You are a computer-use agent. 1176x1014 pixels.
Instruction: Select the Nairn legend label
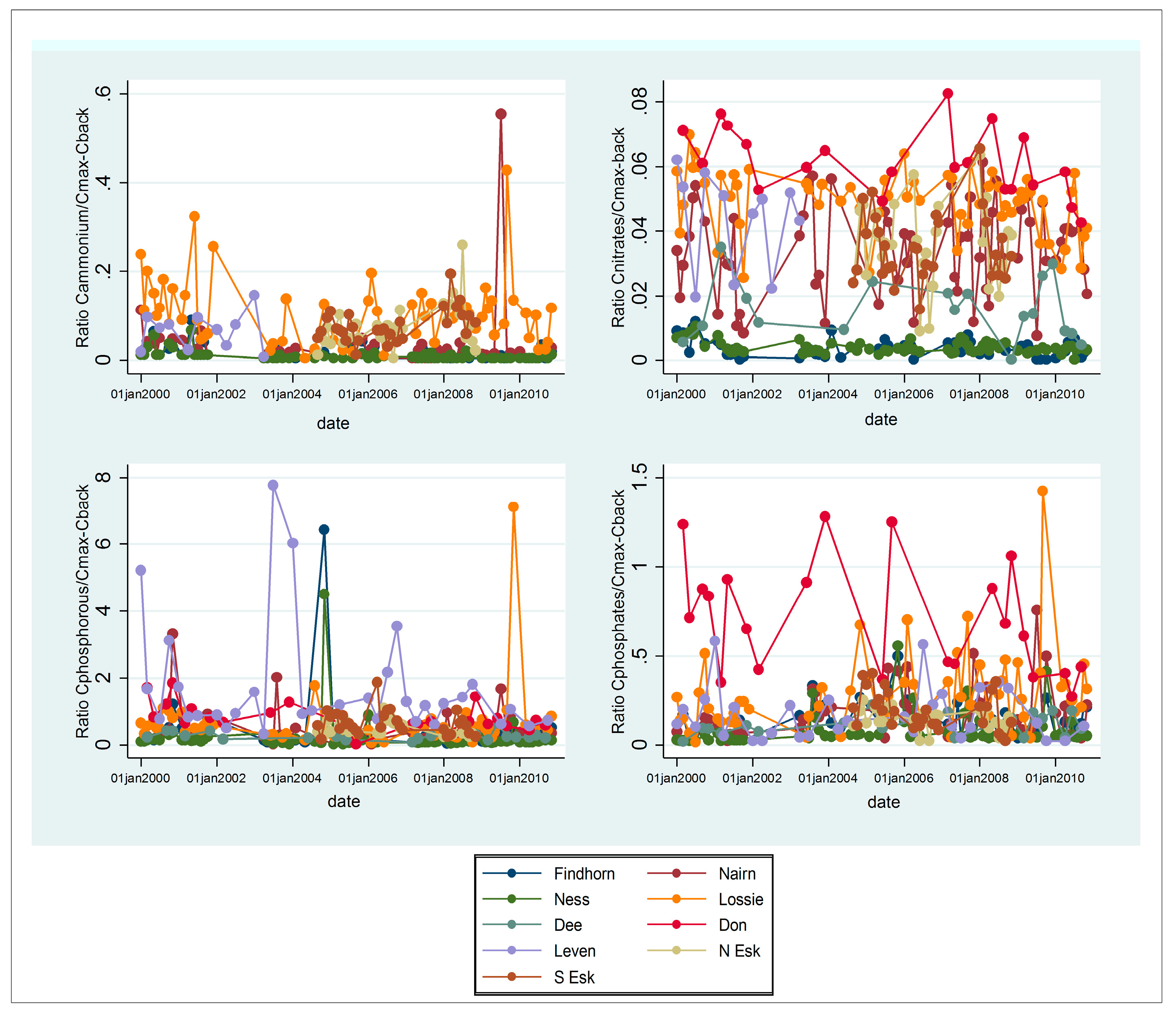(737, 873)
